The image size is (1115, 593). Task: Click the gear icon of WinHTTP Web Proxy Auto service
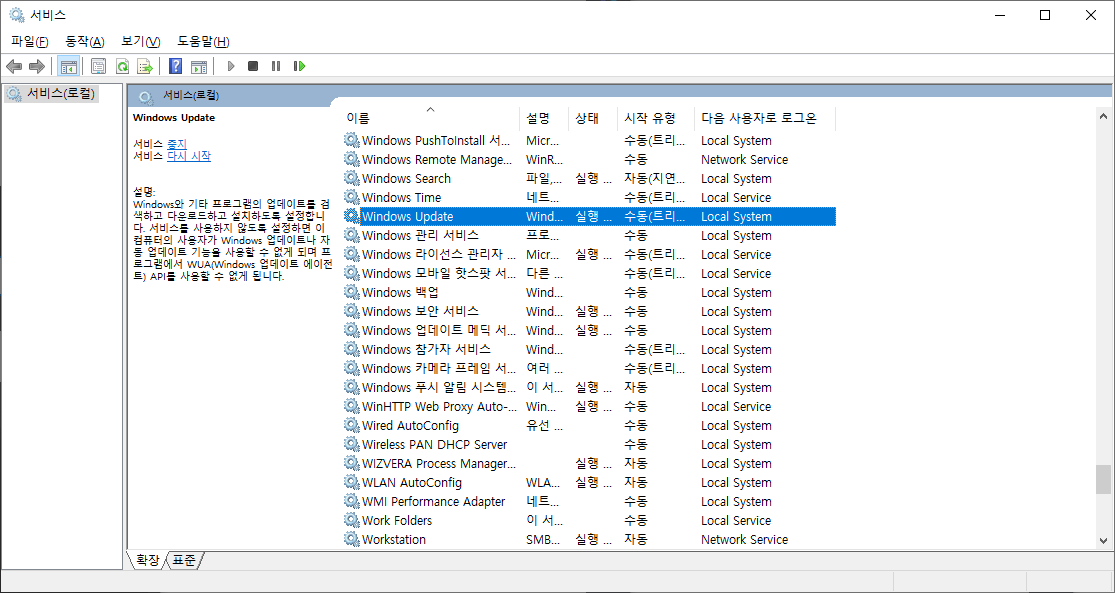tap(351, 406)
